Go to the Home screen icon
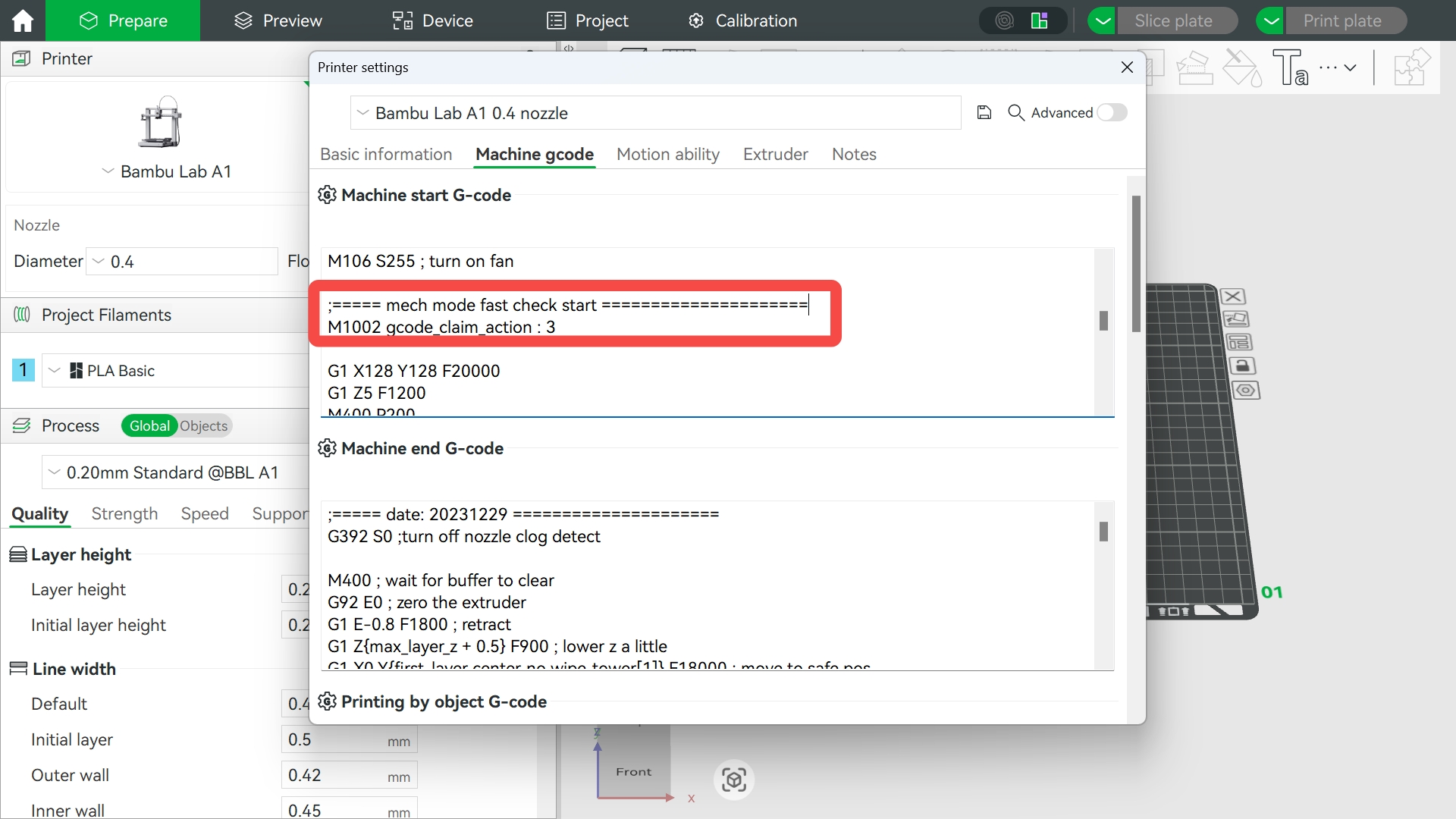 tap(23, 20)
